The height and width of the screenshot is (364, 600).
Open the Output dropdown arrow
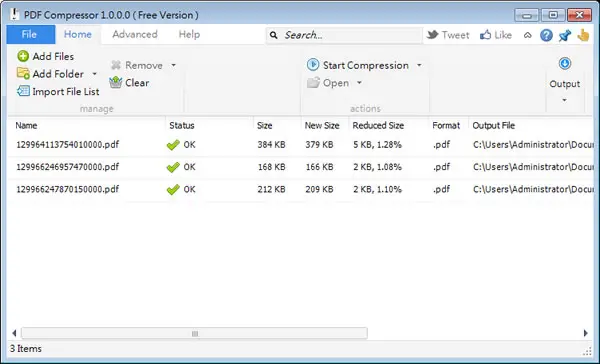[x=564, y=100]
